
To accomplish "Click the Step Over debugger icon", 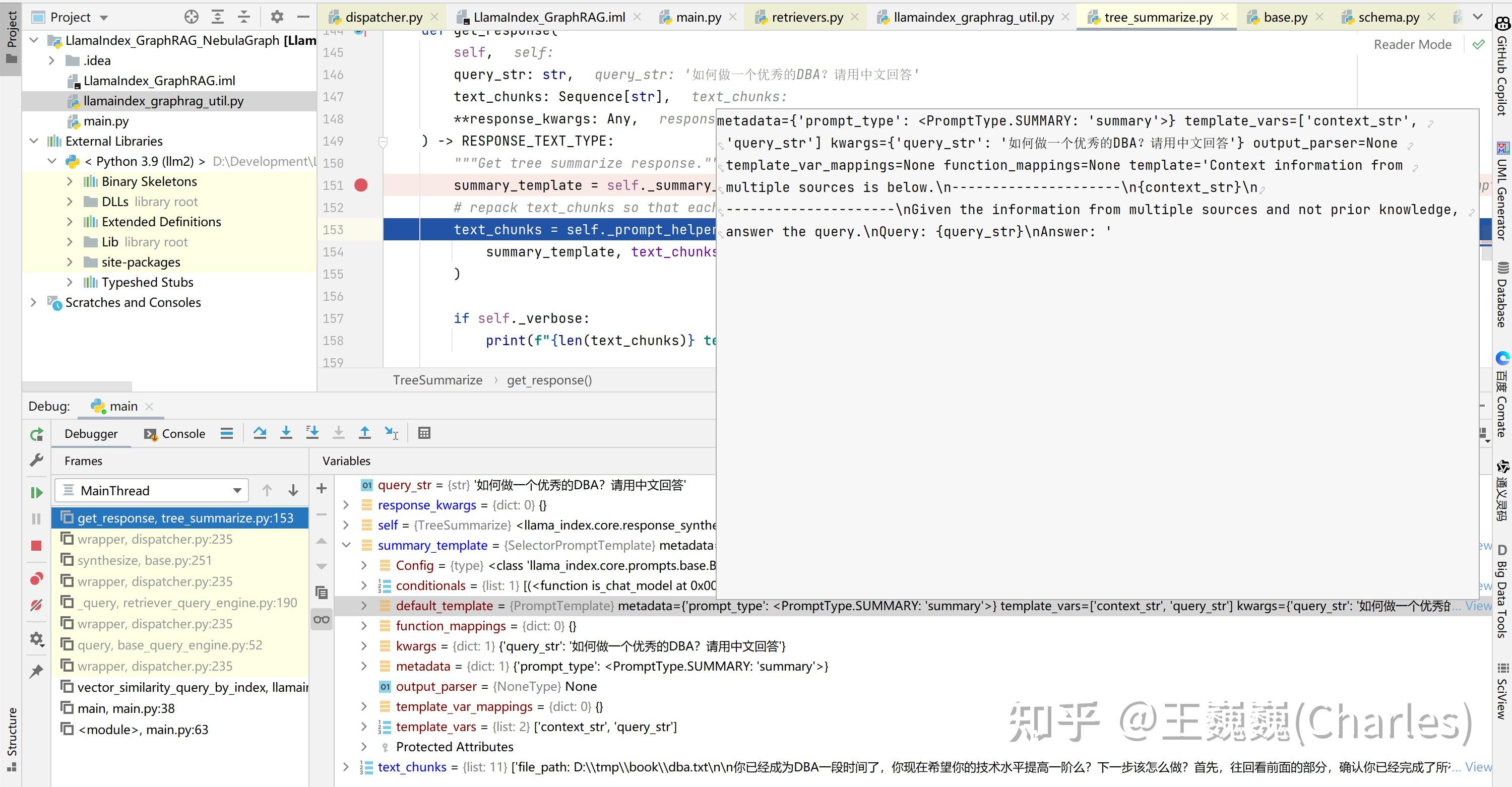I will pos(260,433).
